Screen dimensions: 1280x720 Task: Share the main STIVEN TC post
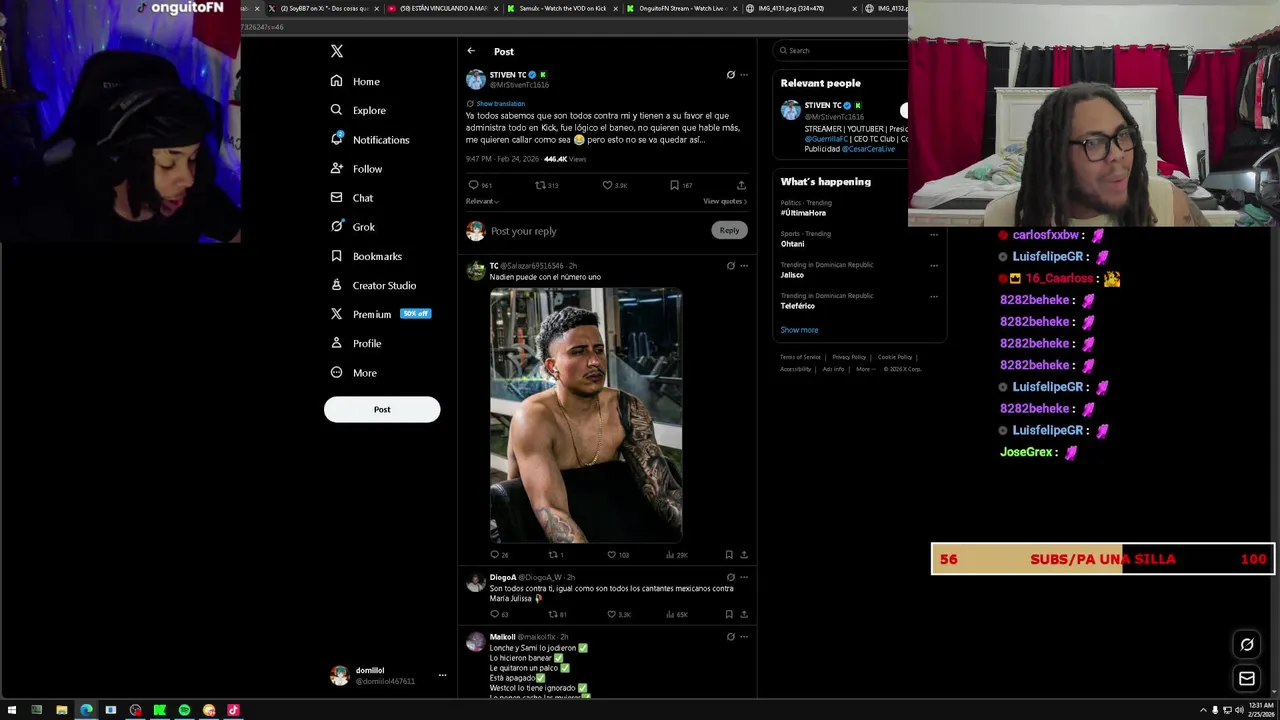741,185
